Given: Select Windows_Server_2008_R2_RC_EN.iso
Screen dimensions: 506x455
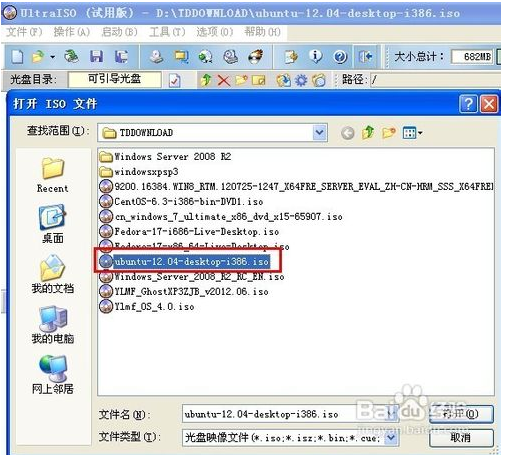Looking at the screenshot, I should coord(192,277).
